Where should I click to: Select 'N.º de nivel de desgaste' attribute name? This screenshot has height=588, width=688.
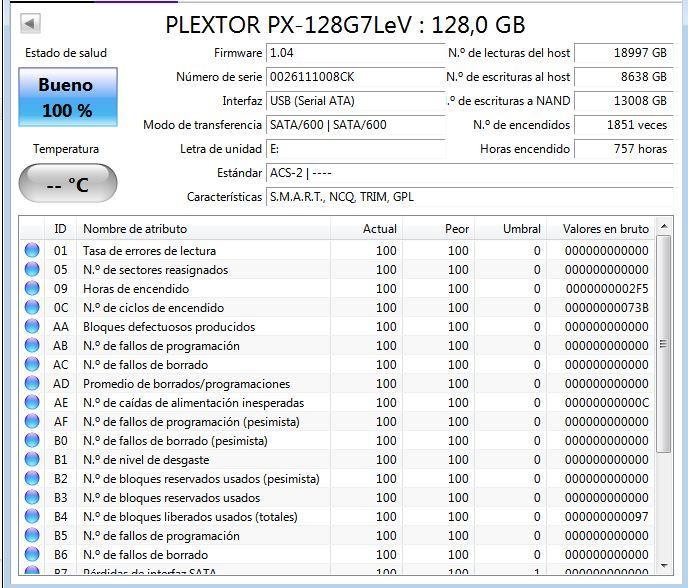click(x=146, y=460)
